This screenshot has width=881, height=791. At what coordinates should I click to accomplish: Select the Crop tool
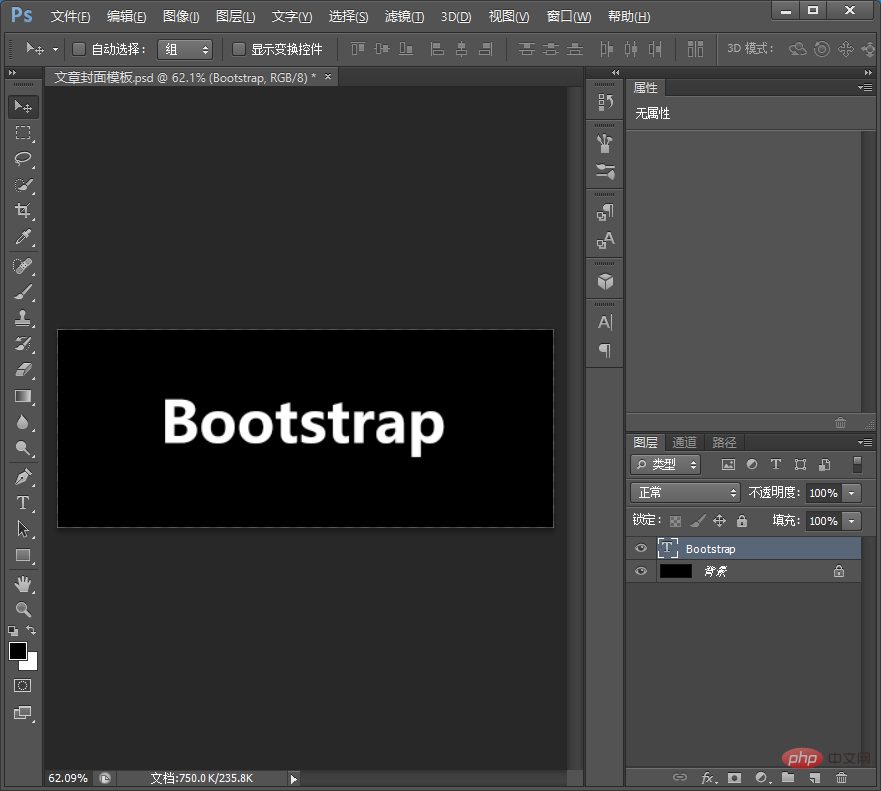coord(23,211)
